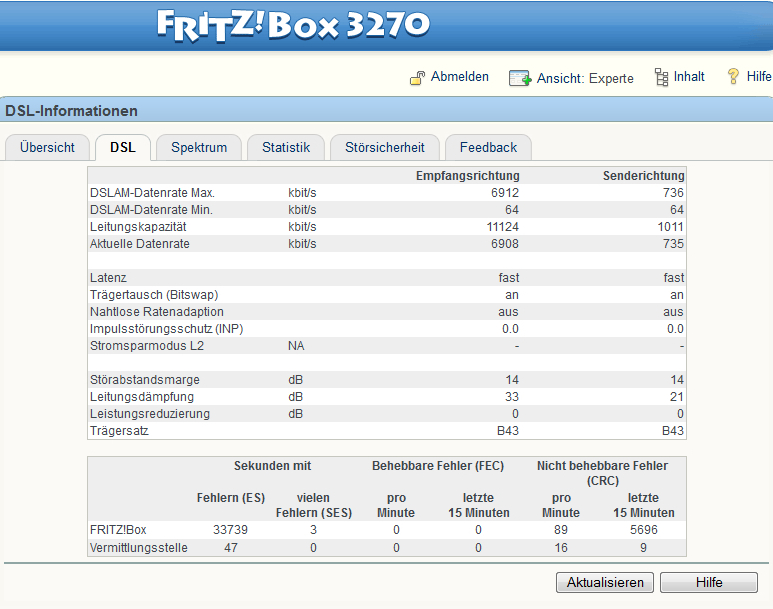This screenshot has height=609, width=773.
Task: Click the FRITZ!Box 3270 logo
Action: pos(293,25)
